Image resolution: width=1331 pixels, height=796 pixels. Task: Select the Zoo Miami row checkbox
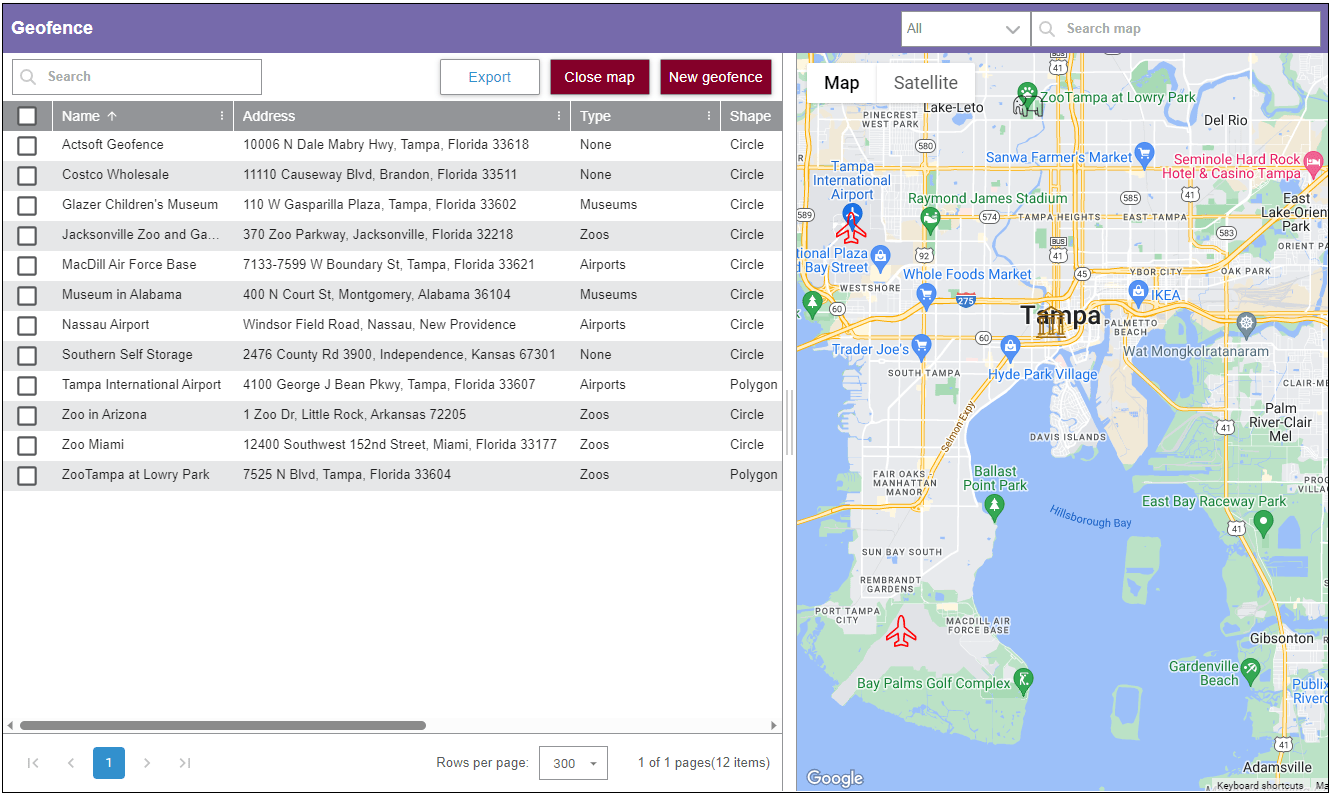(x=27, y=445)
